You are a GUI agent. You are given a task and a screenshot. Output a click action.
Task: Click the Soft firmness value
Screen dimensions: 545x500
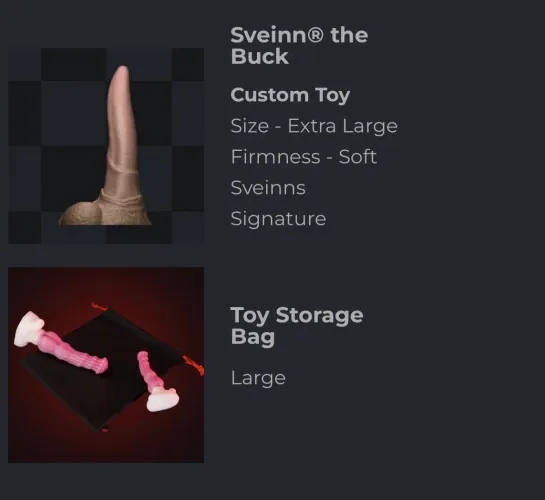pyautogui.click(x=358, y=157)
